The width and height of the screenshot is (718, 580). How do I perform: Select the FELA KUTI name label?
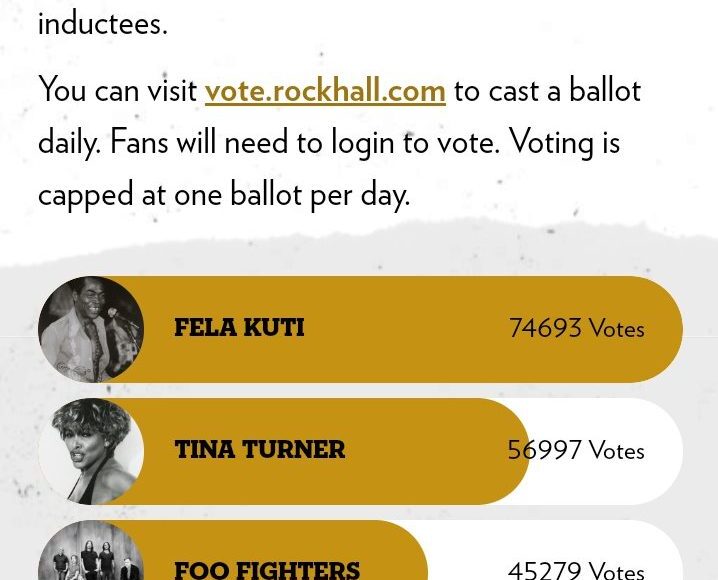coord(239,328)
